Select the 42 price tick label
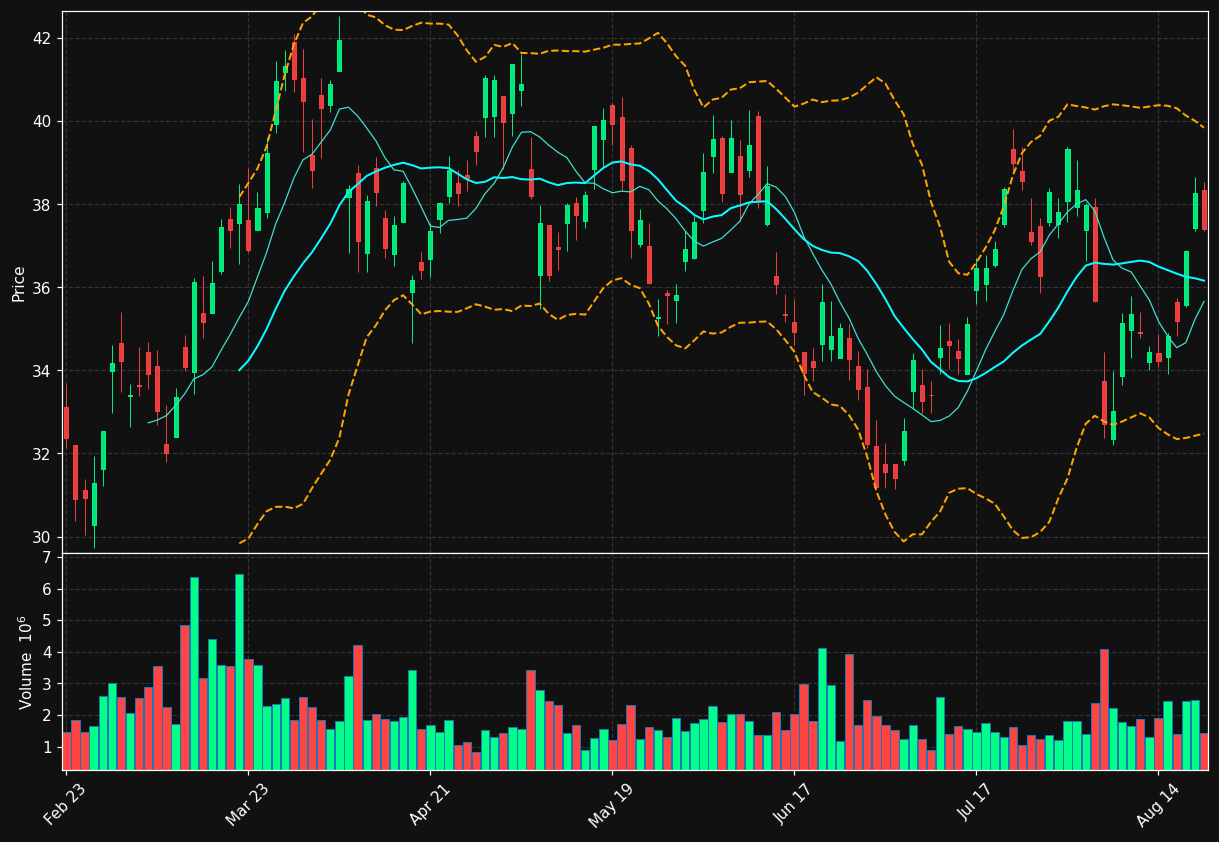Image resolution: width=1219 pixels, height=842 pixels. [x=41, y=38]
